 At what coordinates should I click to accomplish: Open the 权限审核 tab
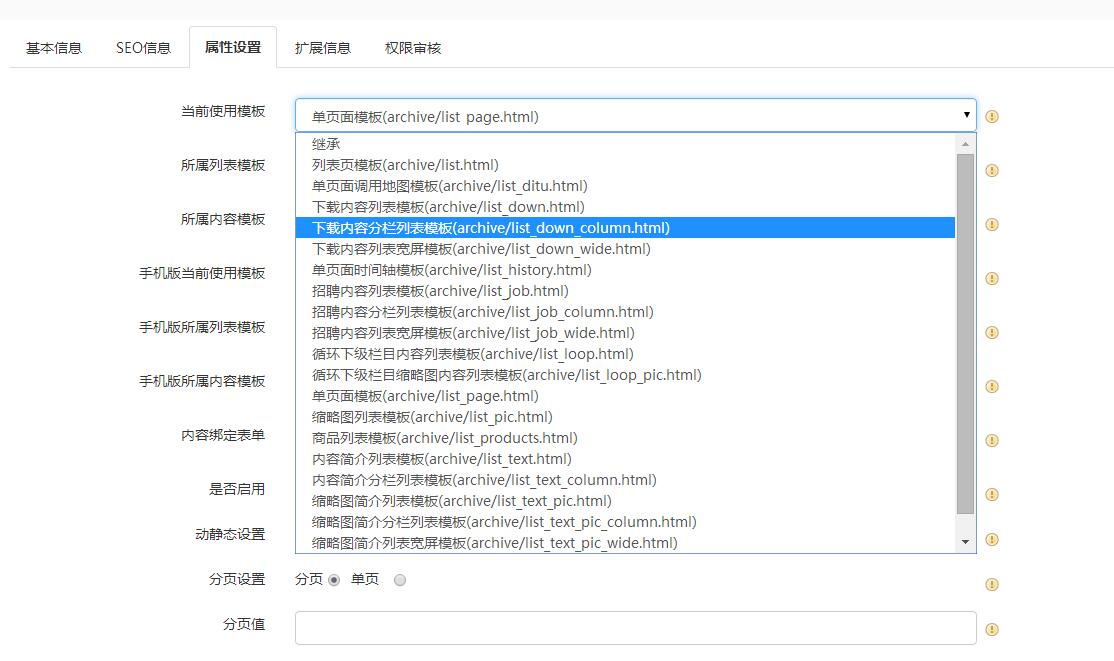point(412,47)
